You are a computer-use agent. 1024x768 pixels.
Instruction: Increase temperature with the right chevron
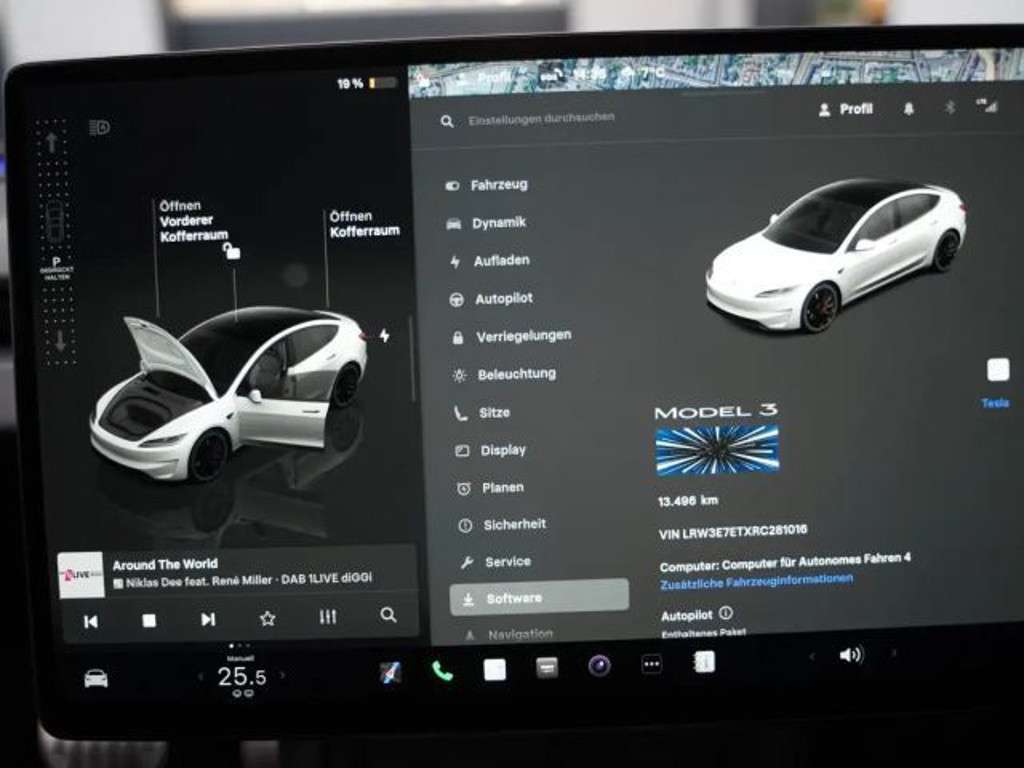click(x=282, y=676)
